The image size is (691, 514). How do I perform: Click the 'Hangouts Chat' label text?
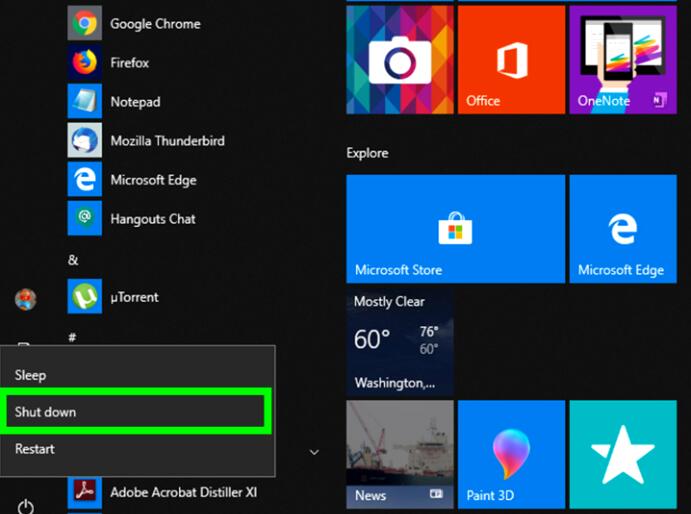(x=153, y=219)
